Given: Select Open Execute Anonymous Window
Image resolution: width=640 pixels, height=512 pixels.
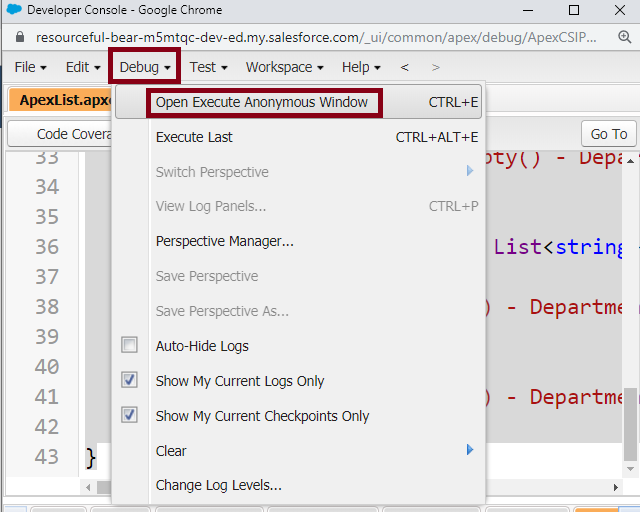Looking at the screenshot, I should point(298,102).
